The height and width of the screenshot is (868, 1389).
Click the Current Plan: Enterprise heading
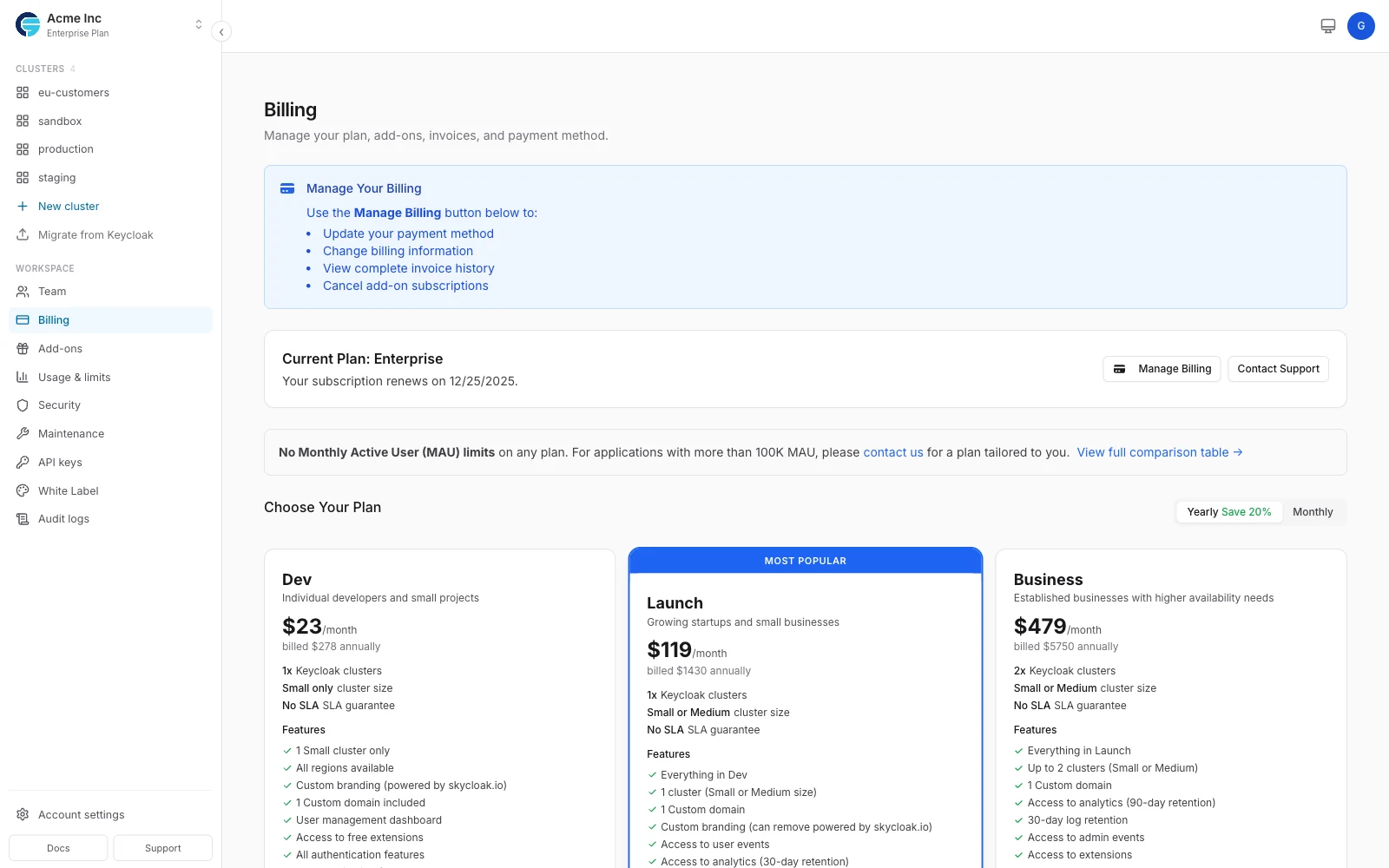click(x=362, y=359)
